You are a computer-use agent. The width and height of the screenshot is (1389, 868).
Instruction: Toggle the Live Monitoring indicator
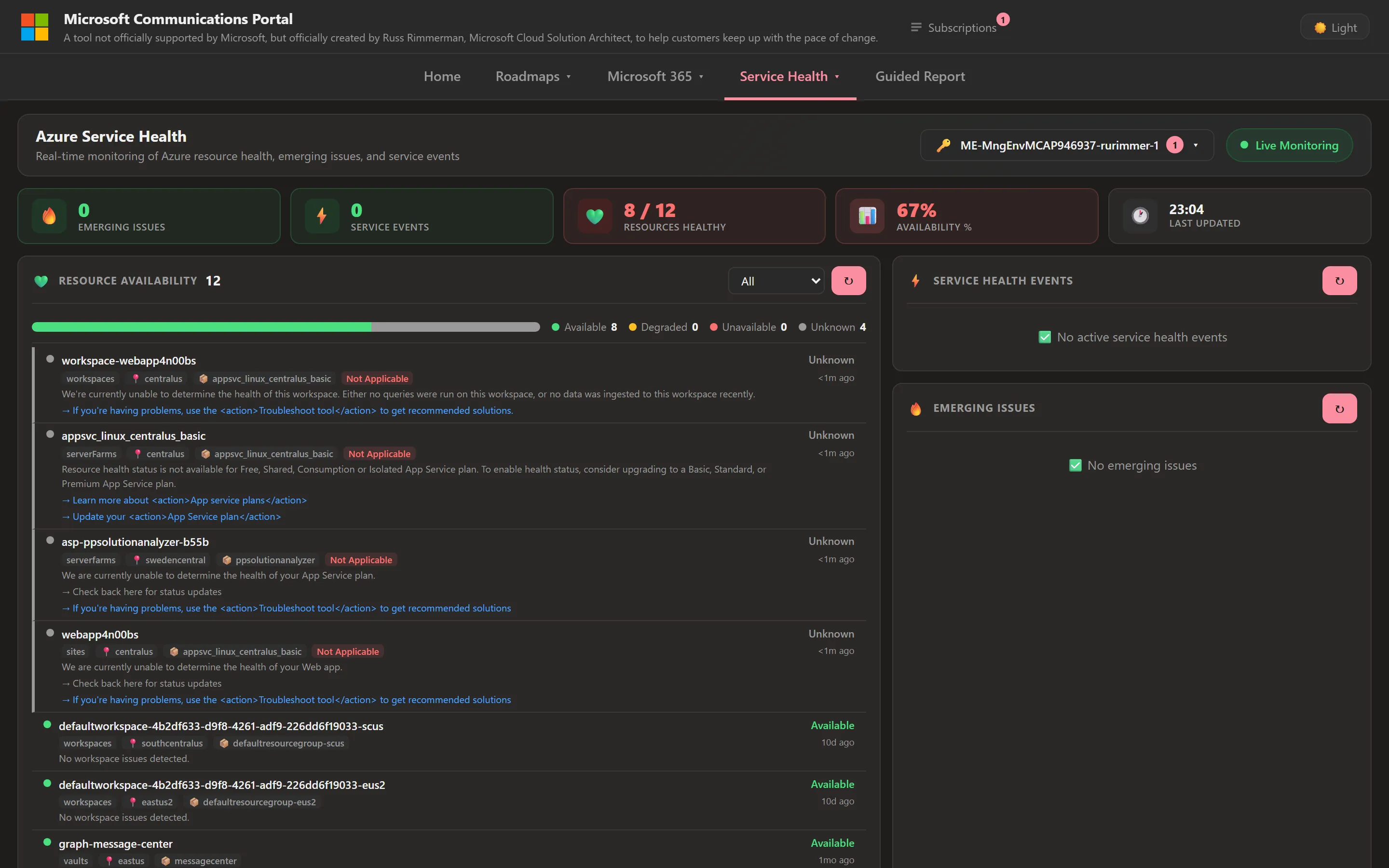point(1289,145)
